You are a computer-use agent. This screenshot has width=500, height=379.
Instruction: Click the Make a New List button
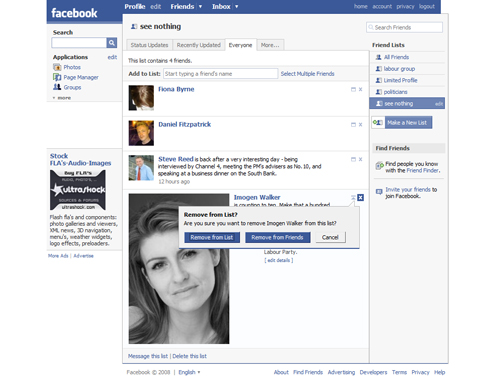[408, 122]
